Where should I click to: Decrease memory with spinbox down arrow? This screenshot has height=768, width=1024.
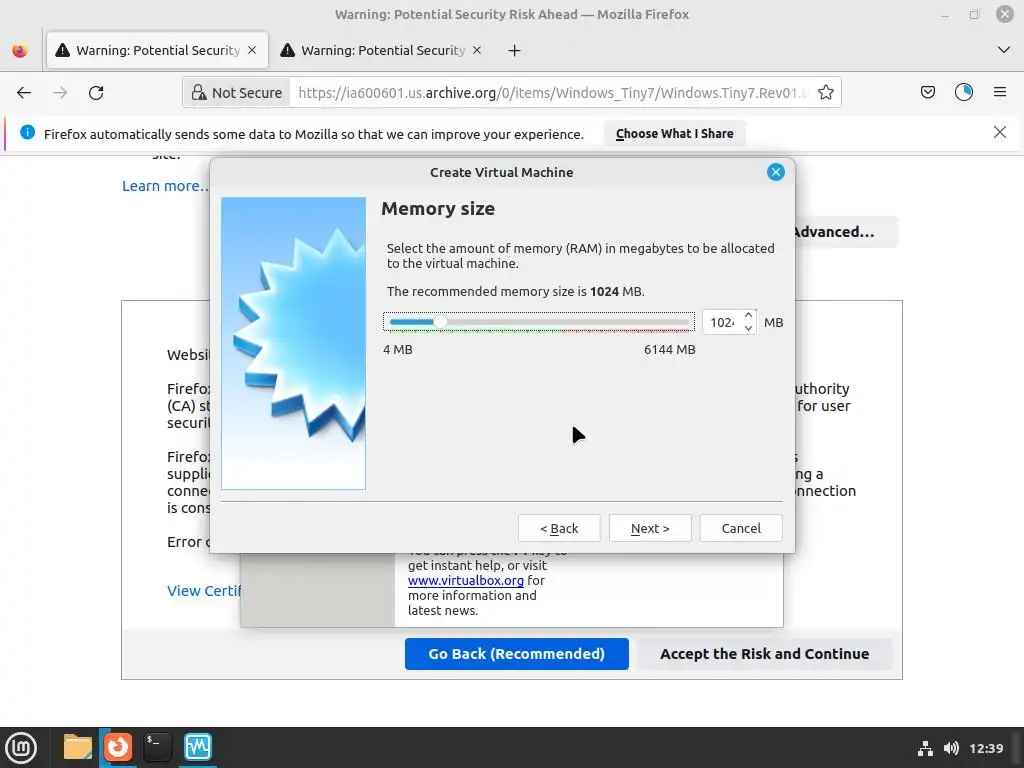748,328
